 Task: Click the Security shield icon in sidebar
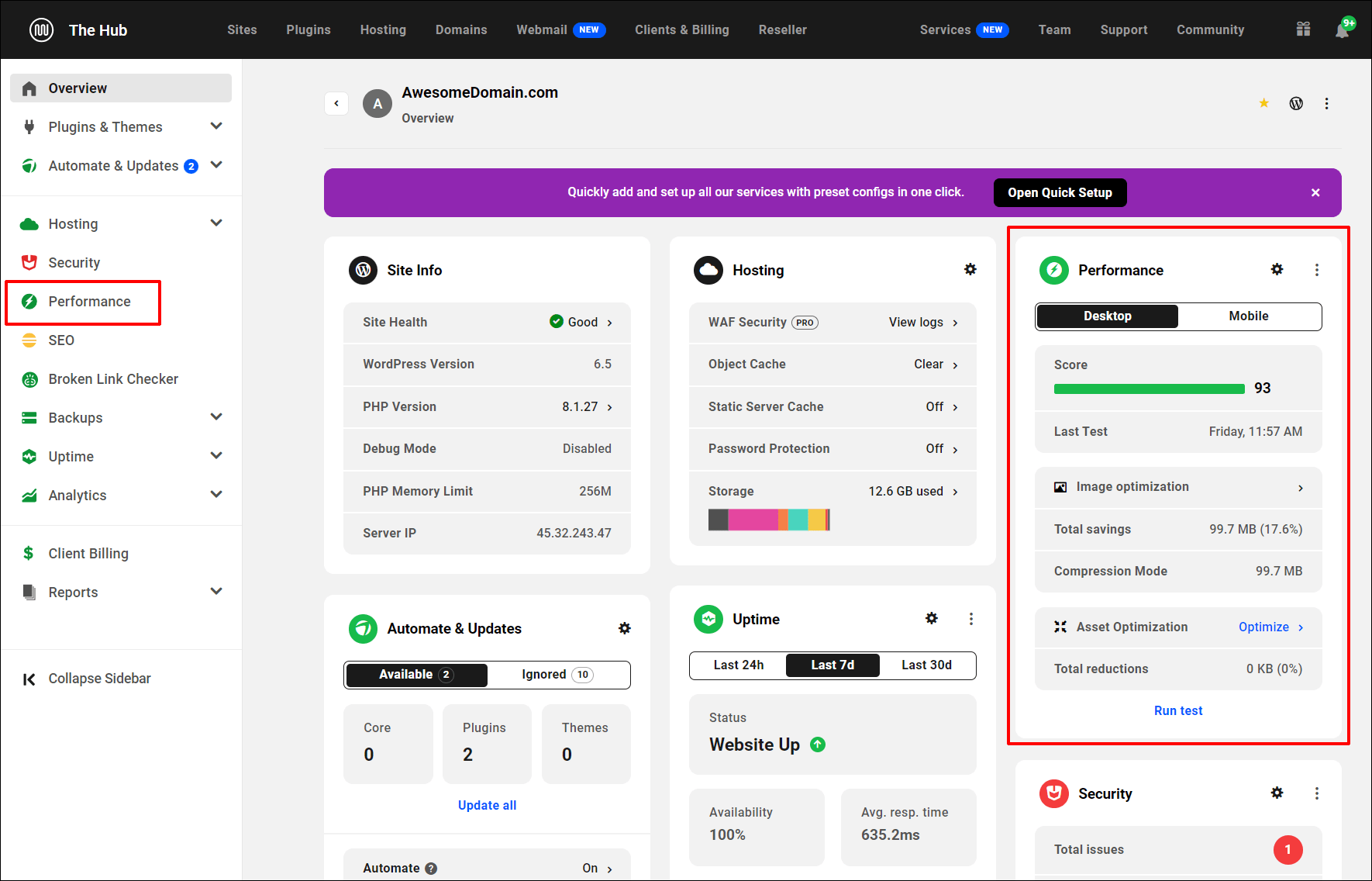coord(29,262)
